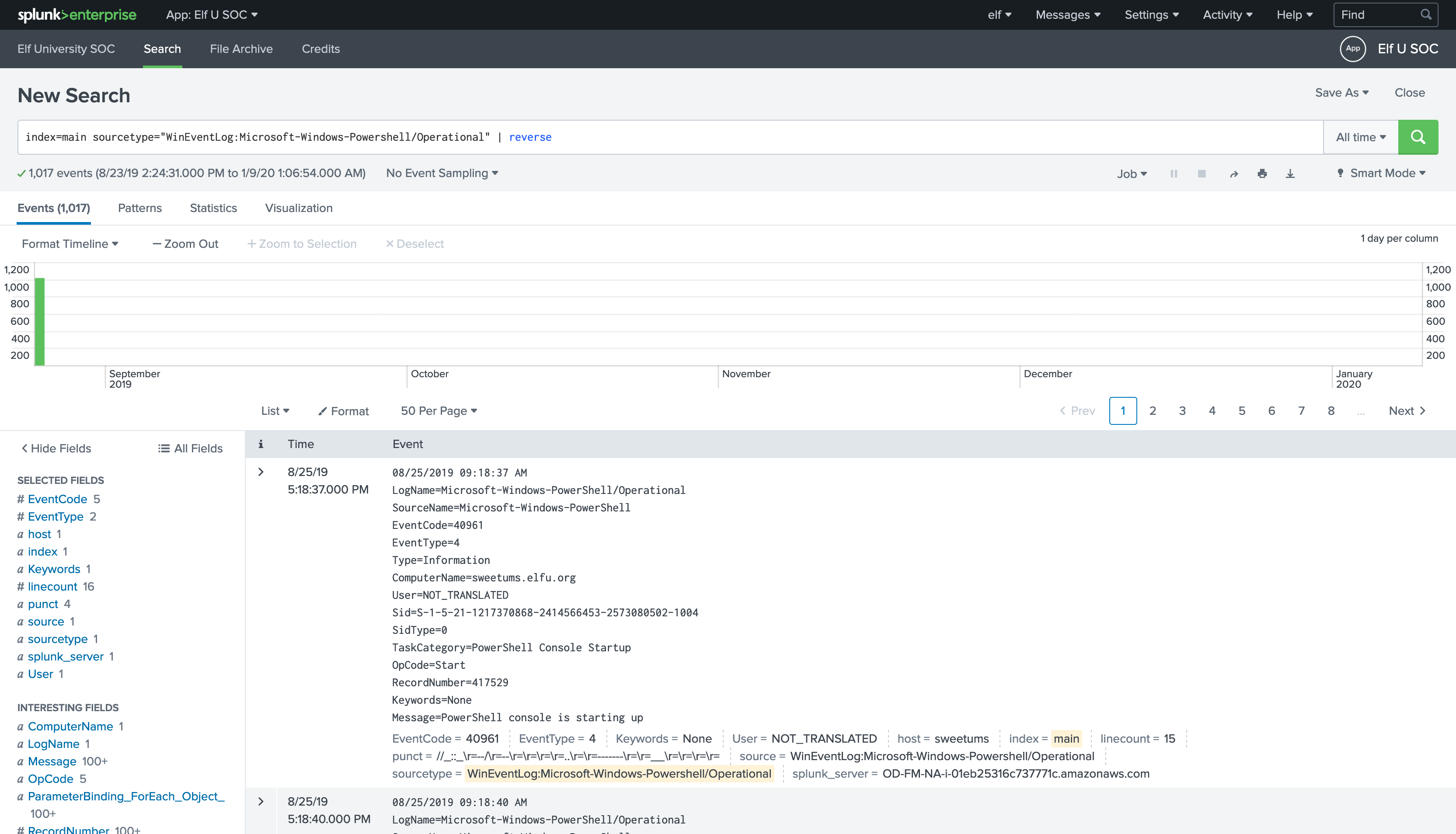Click the Find magnifier icon in top bar
Screen dimensions: 1456x834
(x=1426, y=14)
